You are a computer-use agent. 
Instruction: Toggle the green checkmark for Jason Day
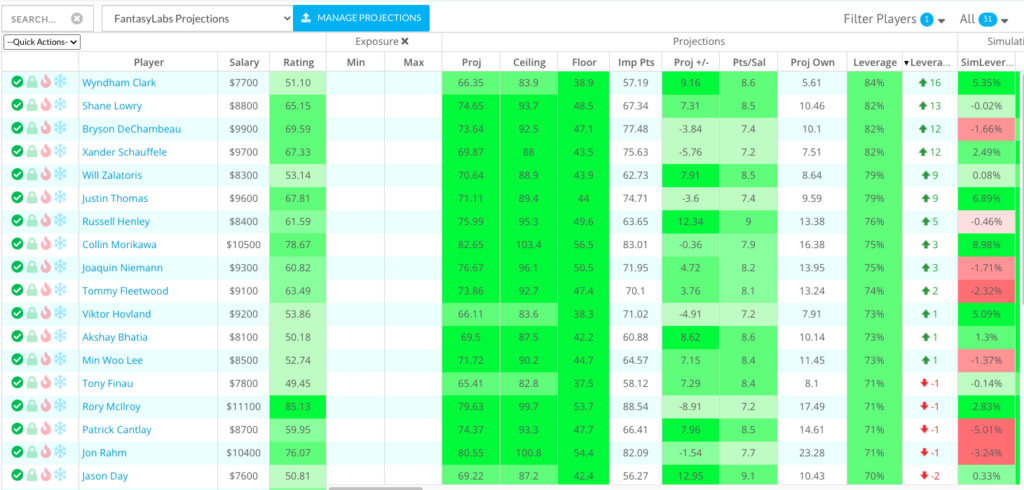(x=17, y=476)
